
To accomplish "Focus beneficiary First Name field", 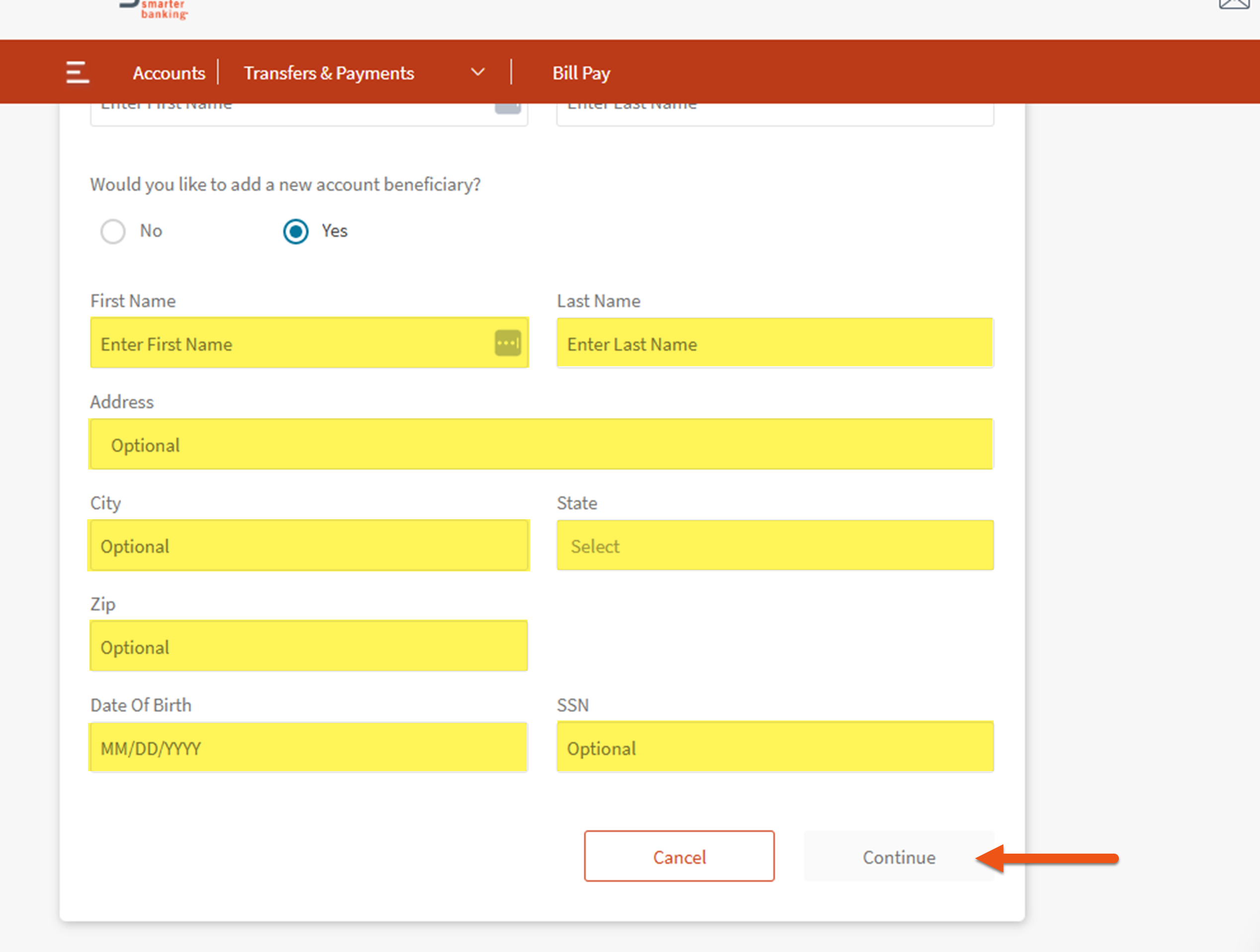I will [291, 343].
